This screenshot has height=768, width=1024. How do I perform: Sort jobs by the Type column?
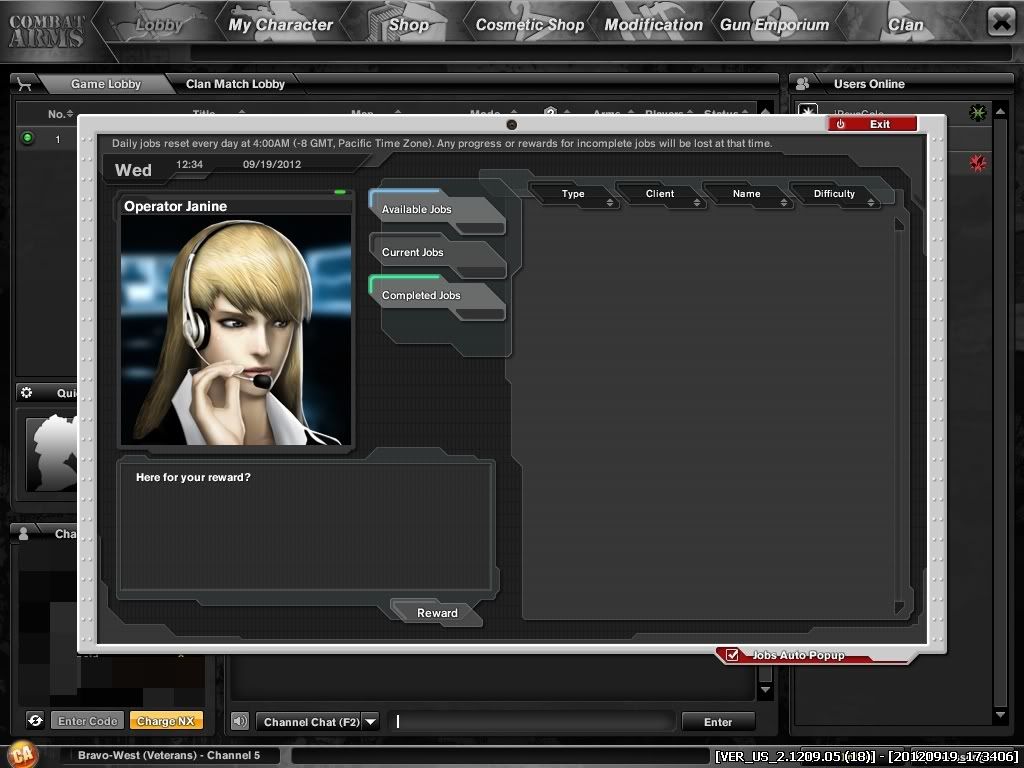[573, 194]
